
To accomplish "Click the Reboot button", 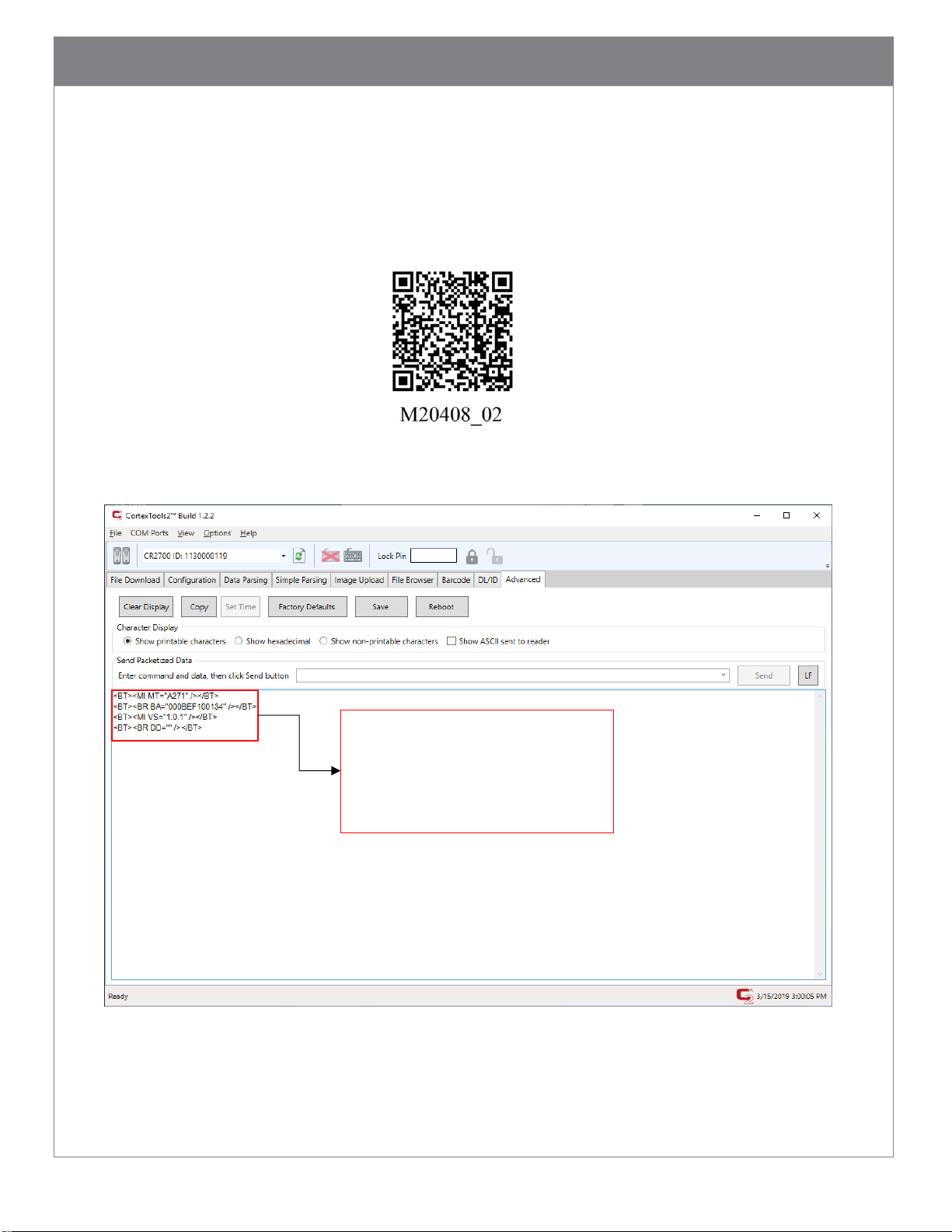I will click(441, 607).
